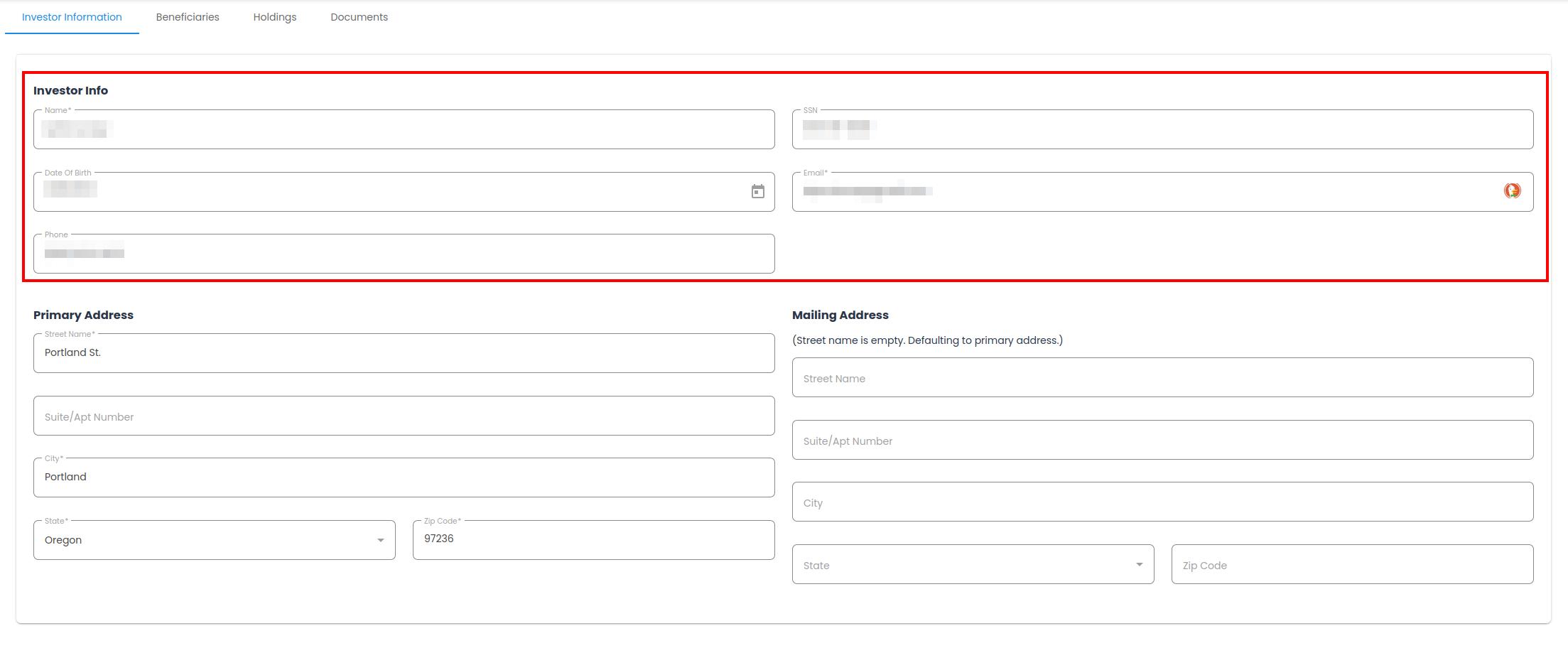The width and height of the screenshot is (1568, 653).
Task: Click the DuckDuckGo icon in Email field
Action: tap(1511, 191)
